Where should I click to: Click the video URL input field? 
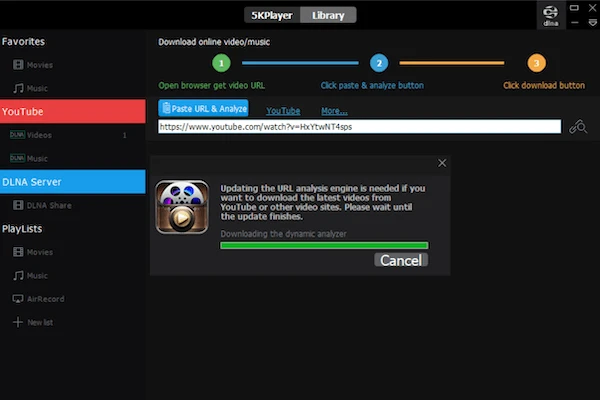click(x=359, y=127)
